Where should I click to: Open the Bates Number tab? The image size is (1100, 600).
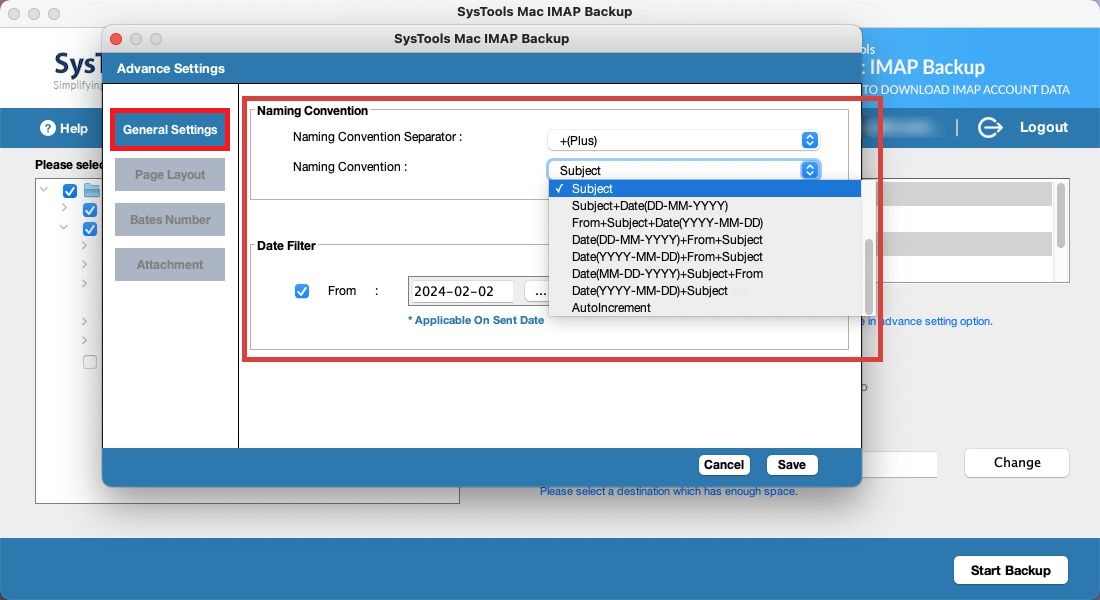tap(170, 220)
